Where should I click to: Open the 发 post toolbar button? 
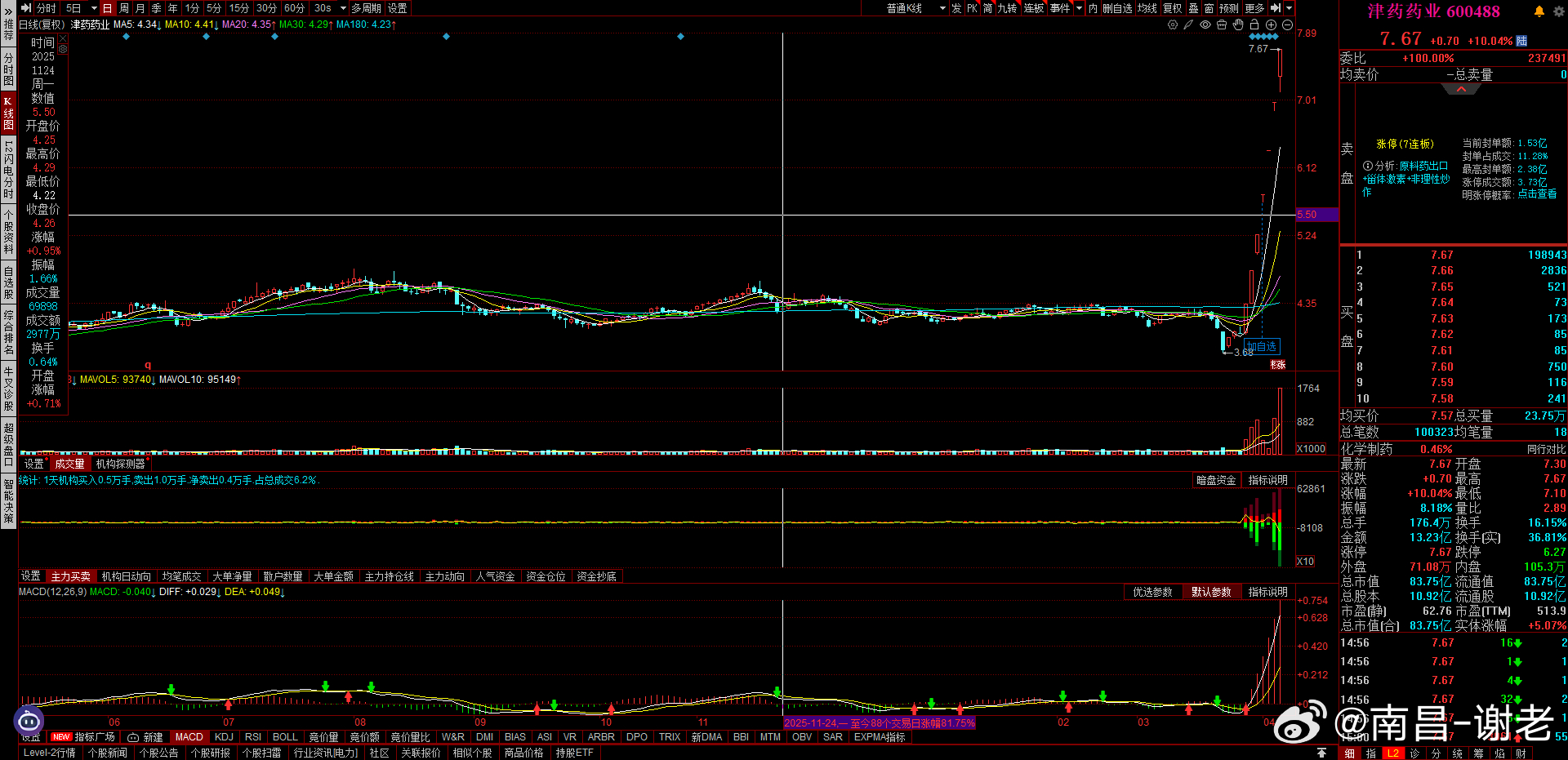point(956,8)
